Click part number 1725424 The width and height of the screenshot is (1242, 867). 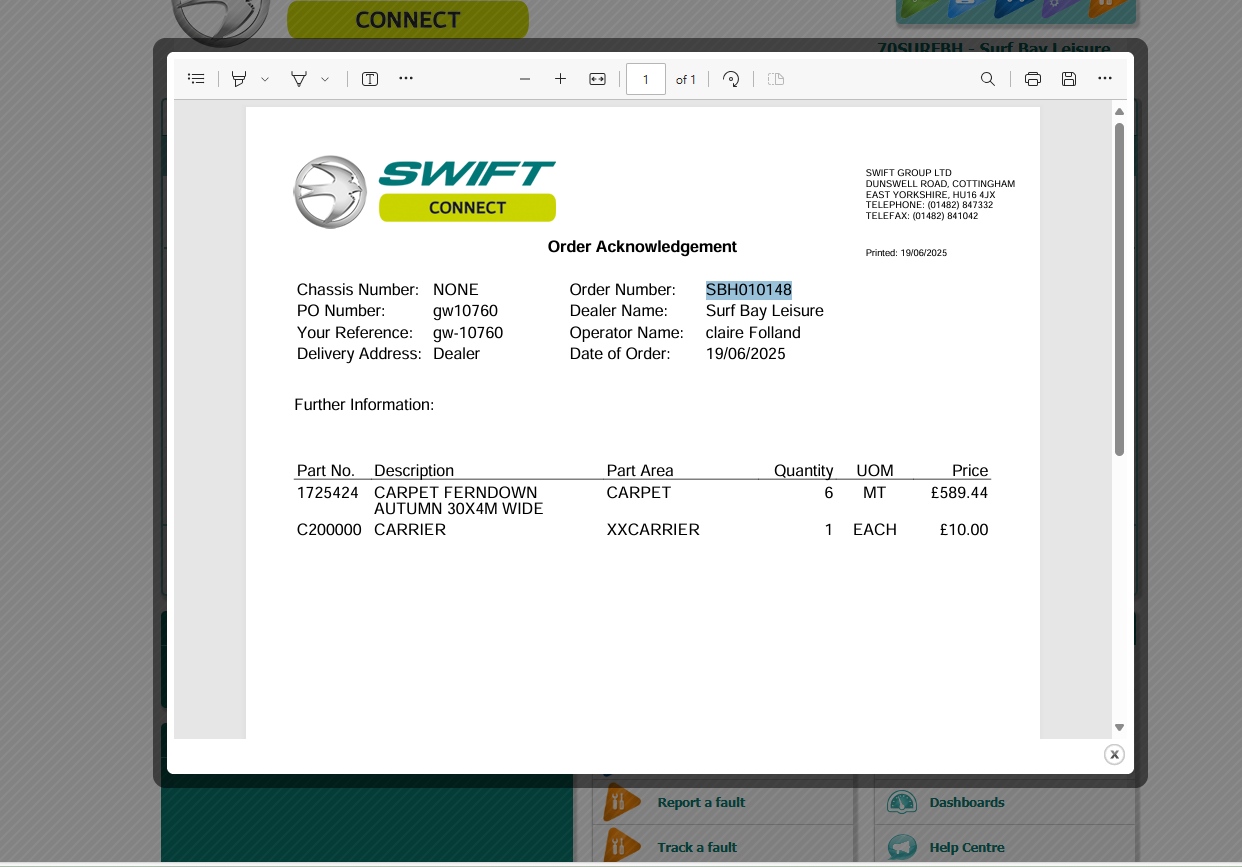(x=327, y=493)
